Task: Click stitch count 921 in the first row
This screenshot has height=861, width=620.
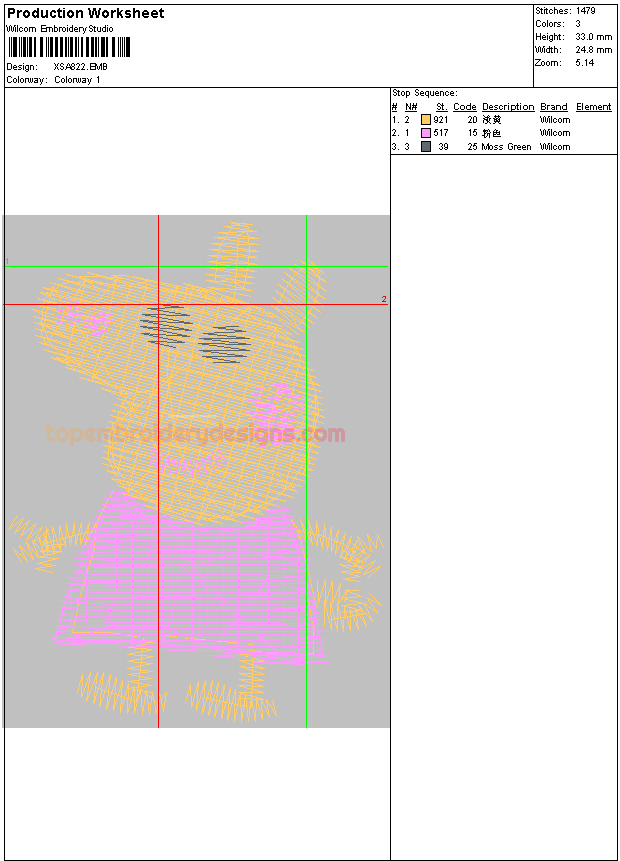Action: pos(441,120)
